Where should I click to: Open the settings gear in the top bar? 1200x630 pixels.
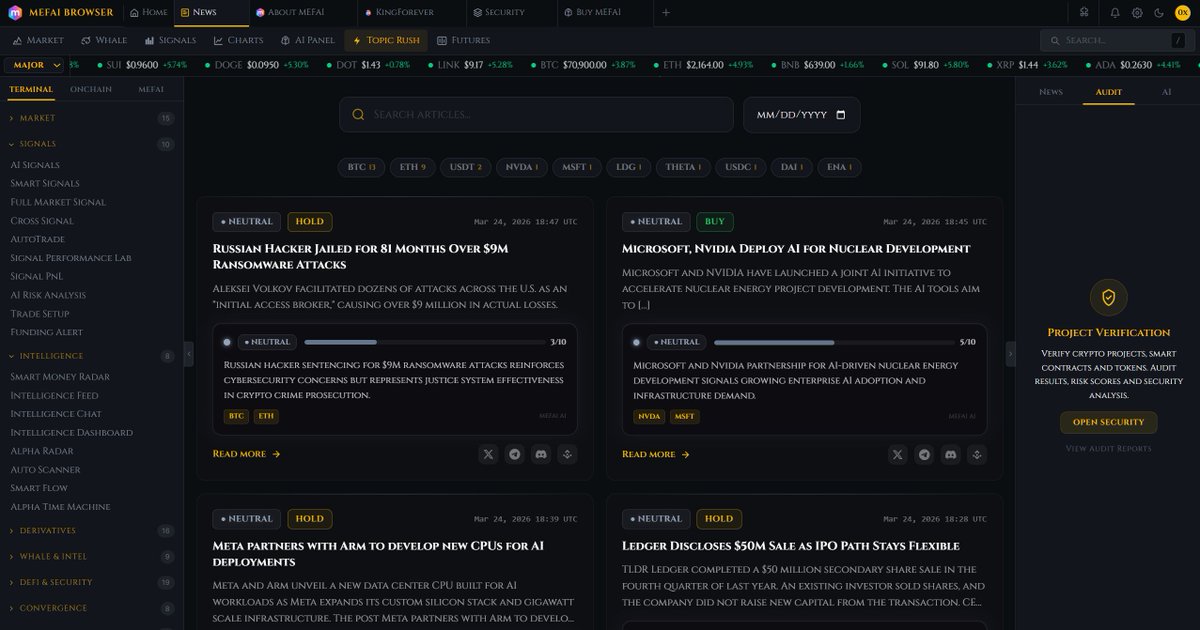pos(1135,12)
